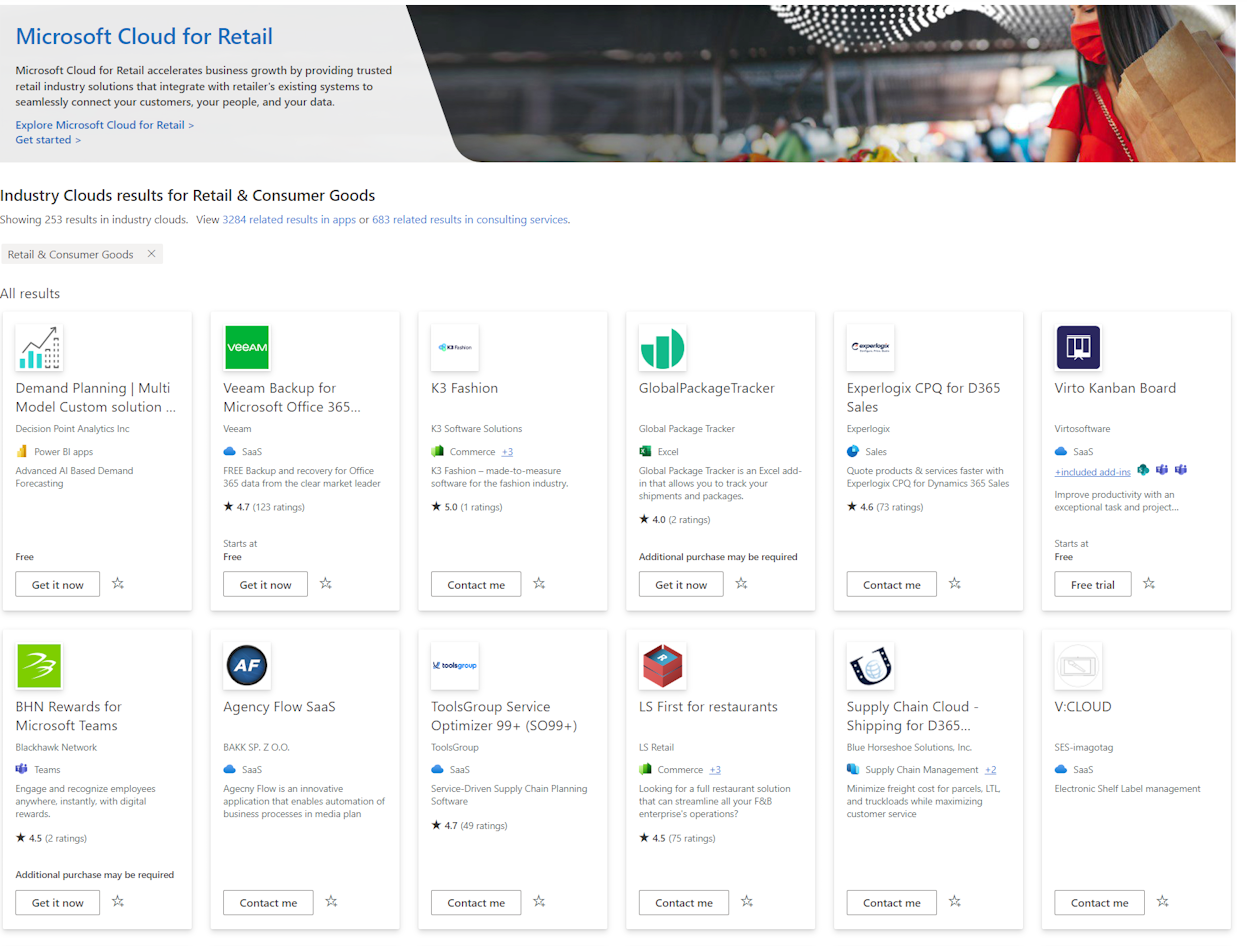Toggle the favorite star on K3 Fashion
1247x946 pixels.
539,584
